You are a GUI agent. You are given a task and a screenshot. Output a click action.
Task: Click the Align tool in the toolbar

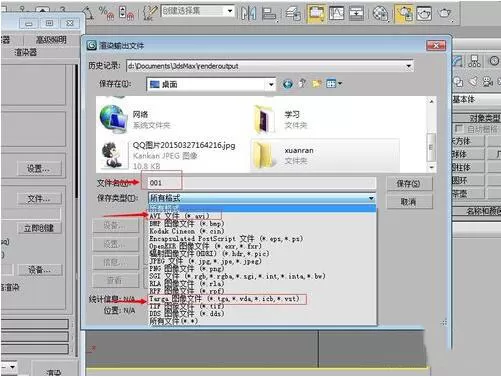point(269,13)
